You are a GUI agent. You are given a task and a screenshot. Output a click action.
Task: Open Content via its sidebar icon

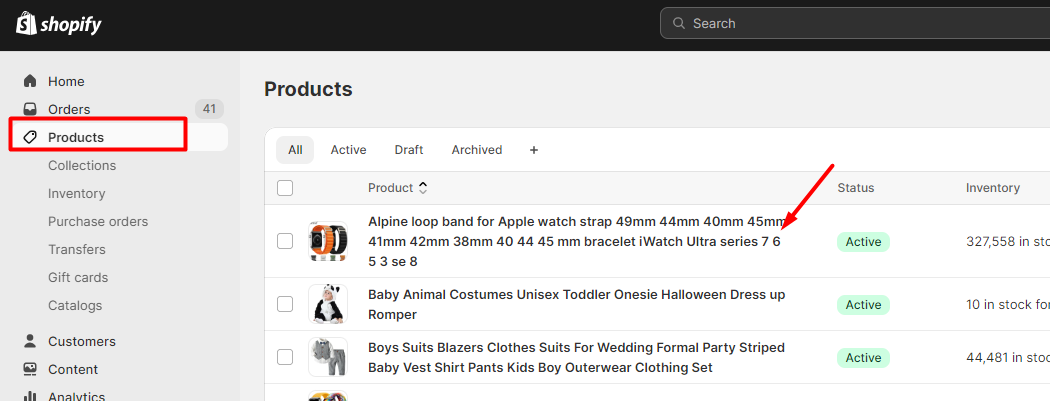pyautogui.click(x=29, y=370)
